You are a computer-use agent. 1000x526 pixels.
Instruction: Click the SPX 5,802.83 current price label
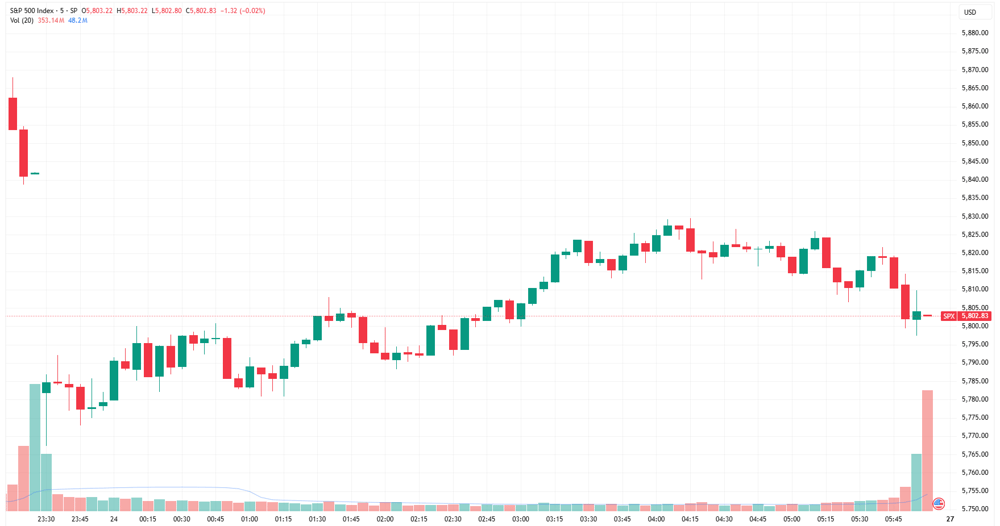[966, 316]
